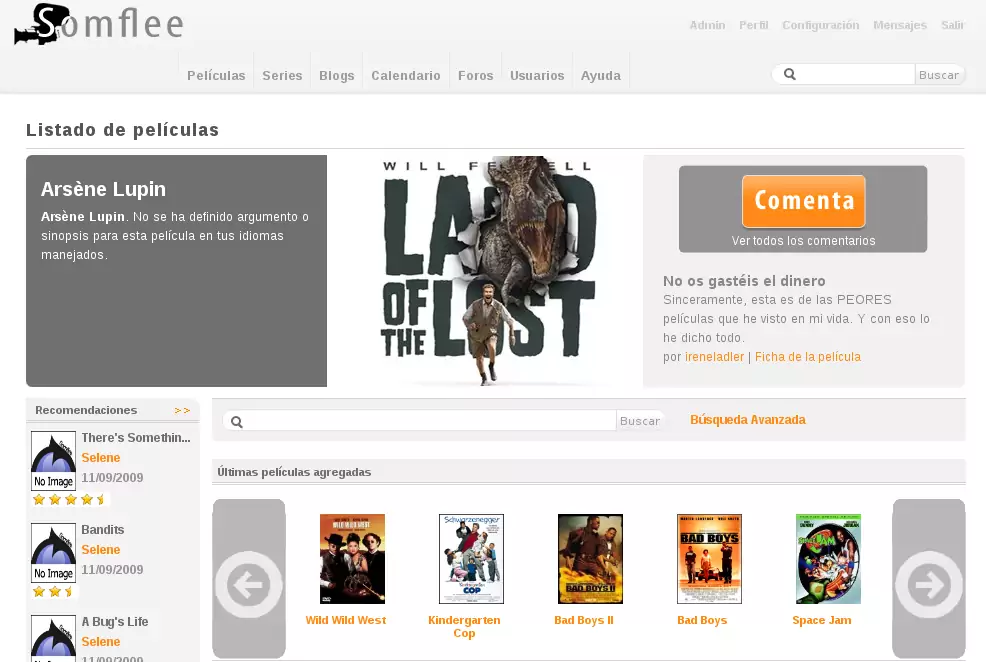This screenshot has height=662, width=986.
Task: Open the Series menu
Action: coord(282,75)
